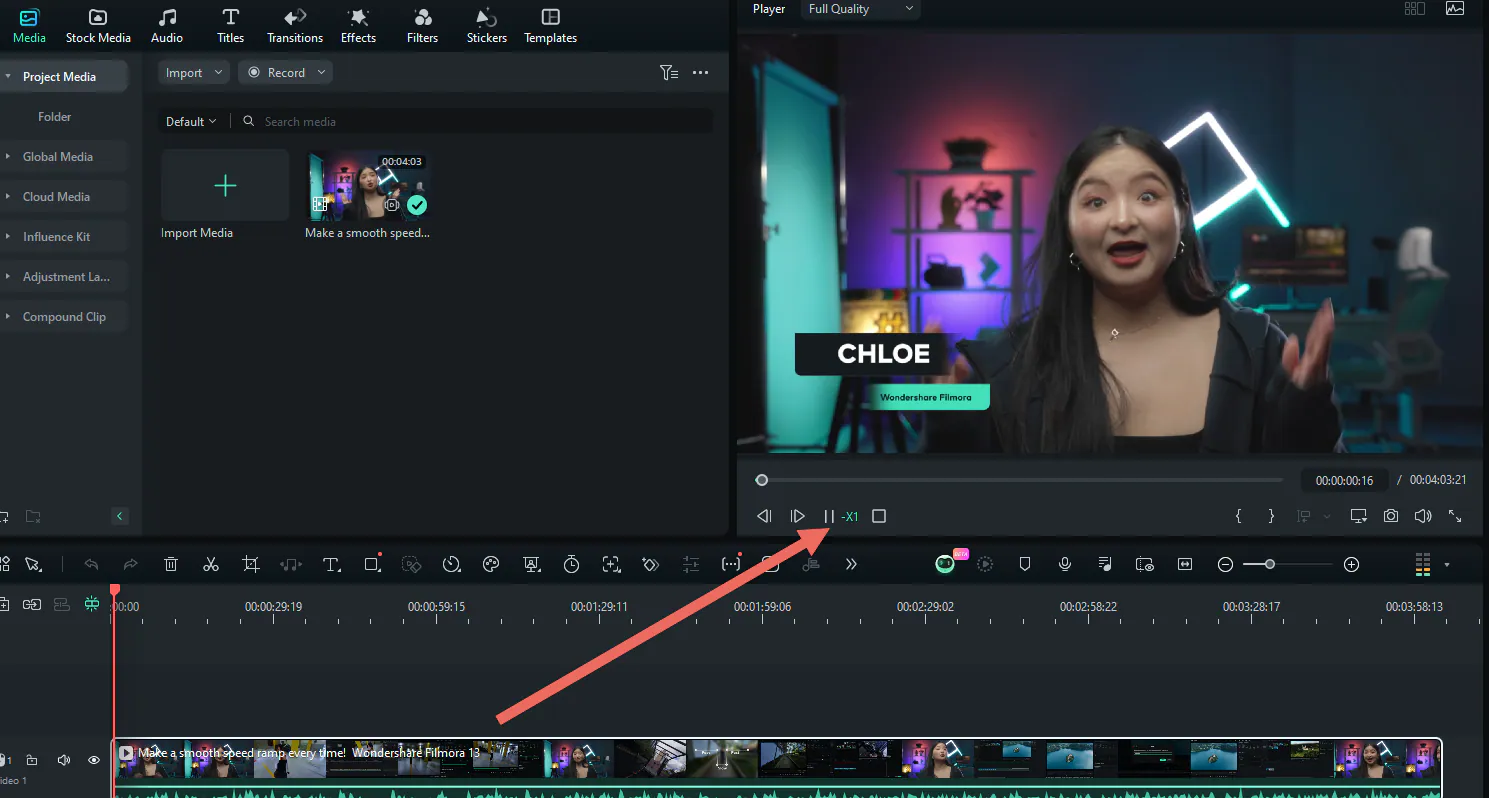Viewport: 1489px width, 798px height.
Task: Open the media panel more options menu
Action: click(700, 72)
